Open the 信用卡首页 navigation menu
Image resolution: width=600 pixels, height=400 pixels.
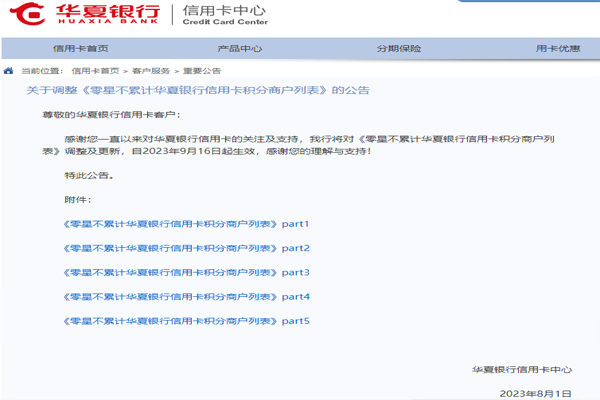click(80, 49)
